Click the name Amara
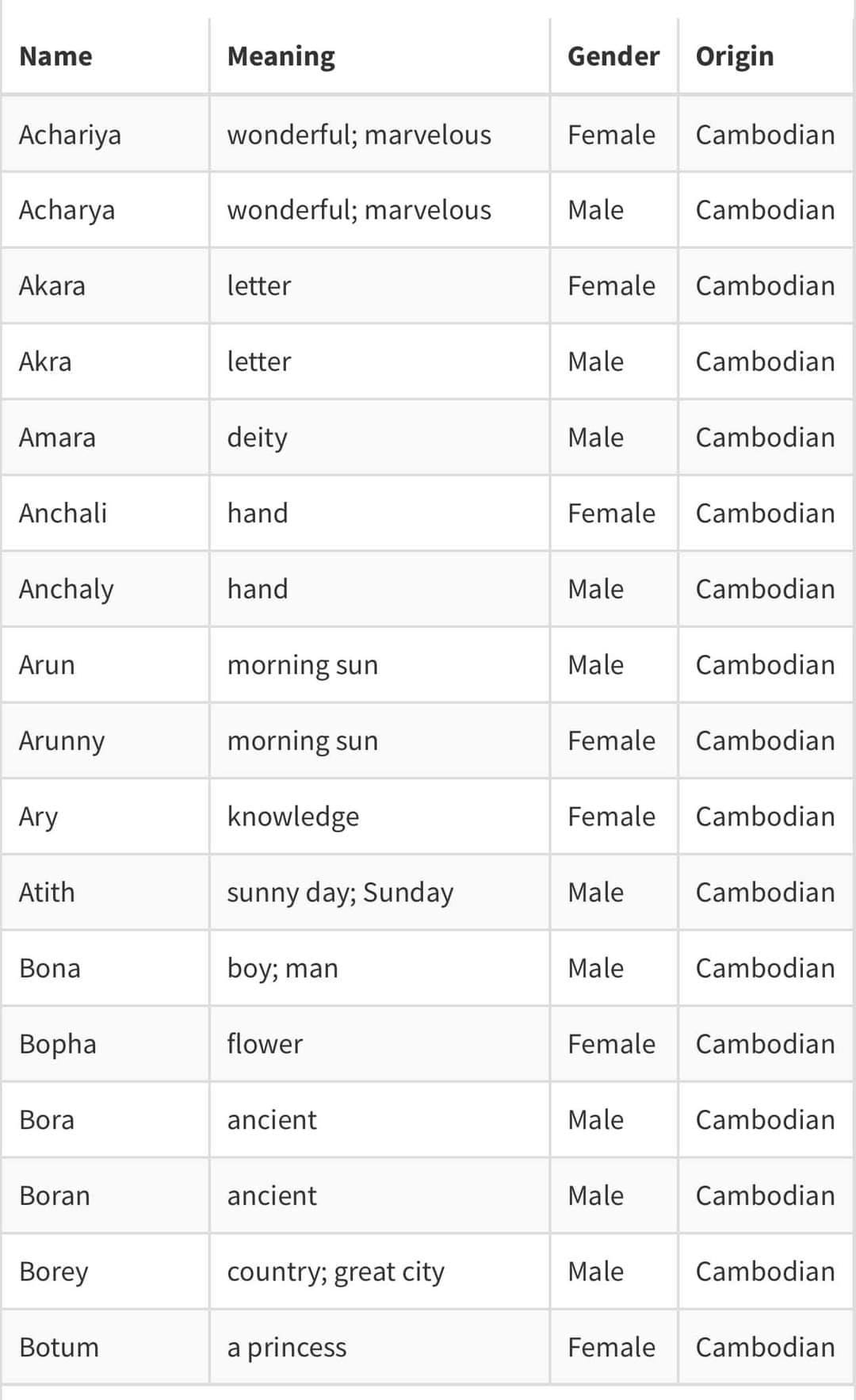This screenshot has width=856, height=1400. [x=57, y=438]
